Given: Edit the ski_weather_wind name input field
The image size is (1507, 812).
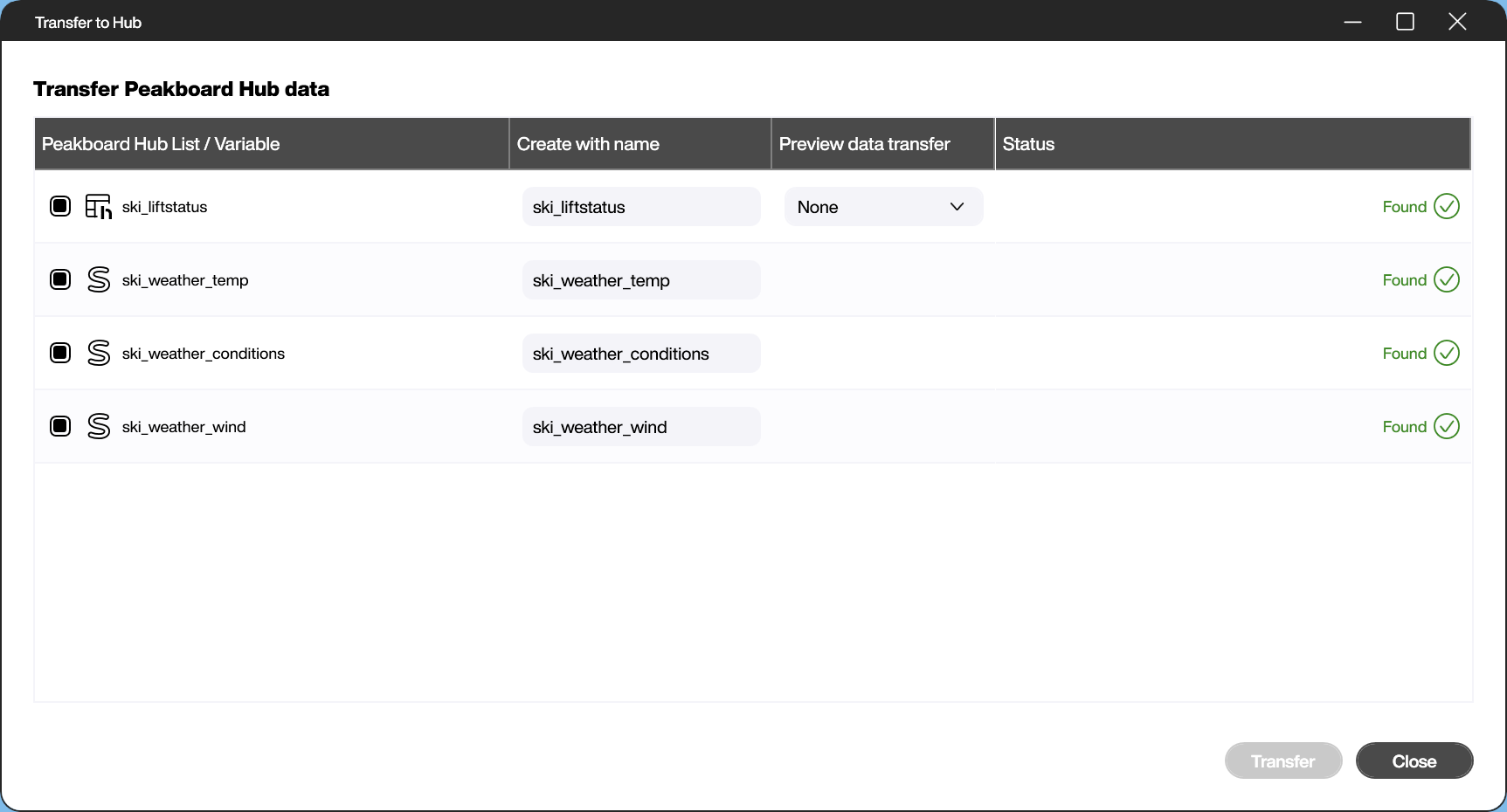Looking at the screenshot, I should 641,427.
